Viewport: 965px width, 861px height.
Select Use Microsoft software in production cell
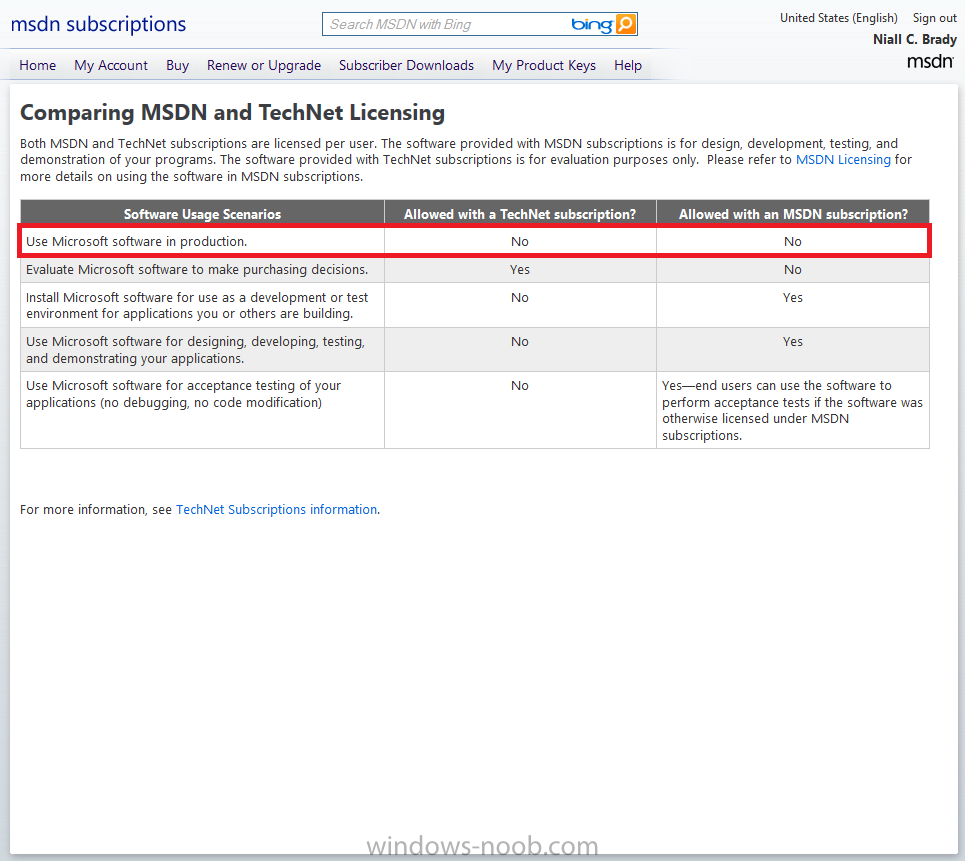[x=202, y=241]
